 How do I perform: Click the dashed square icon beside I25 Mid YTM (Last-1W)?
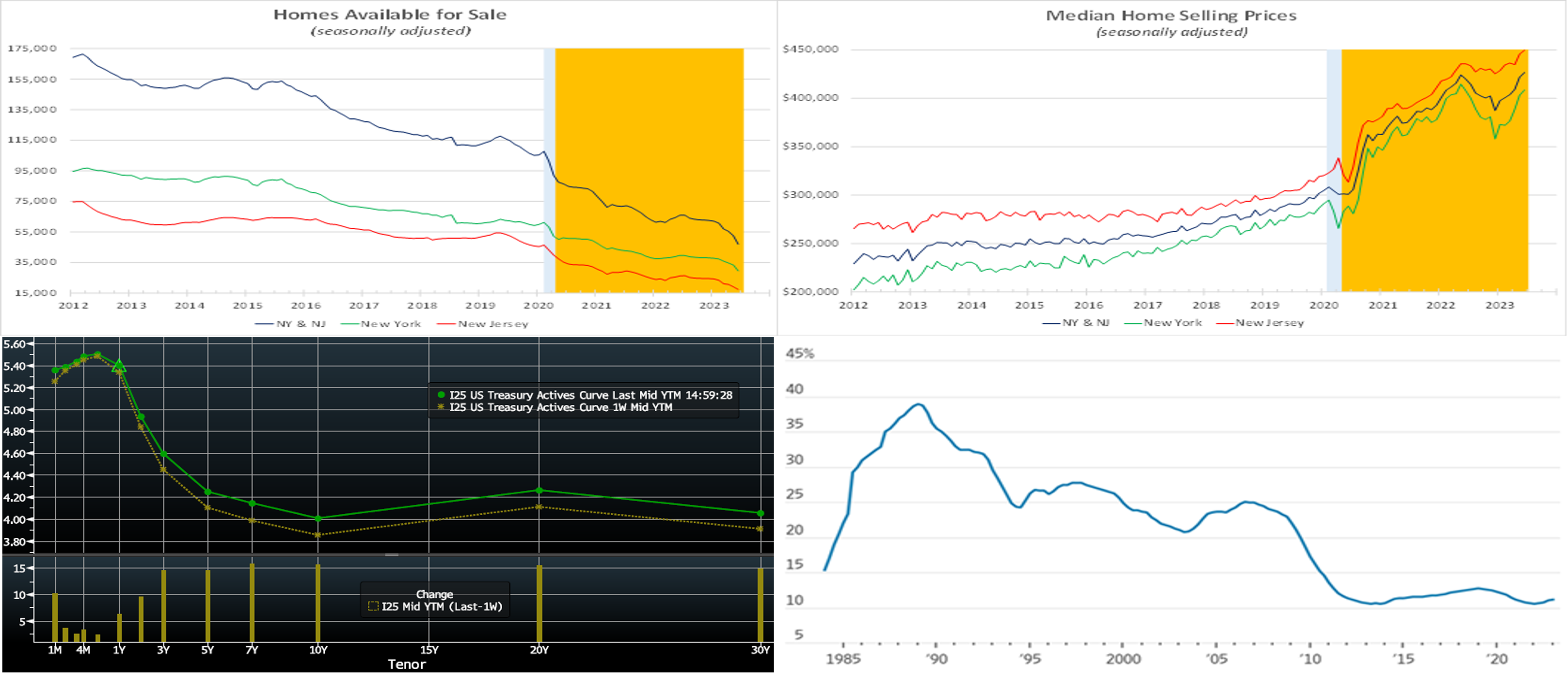(374, 606)
